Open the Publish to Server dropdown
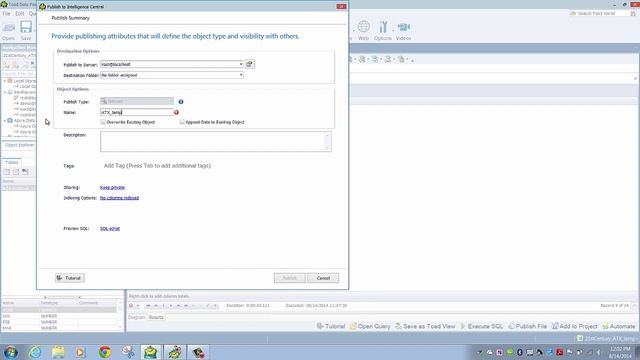This screenshot has width=640, height=360. [241, 64]
